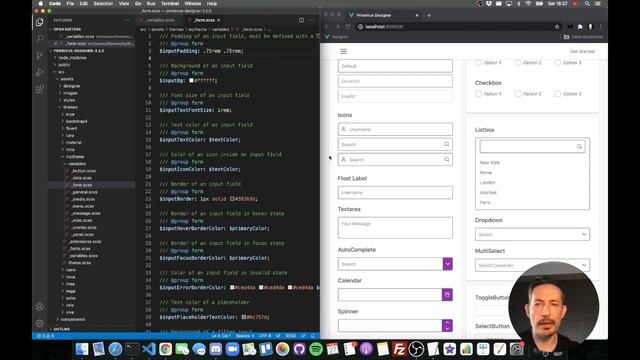Open the Accounts icon in VS Code activity bar
The image size is (640, 360).
pyautogui.click(x=40, y=307)
